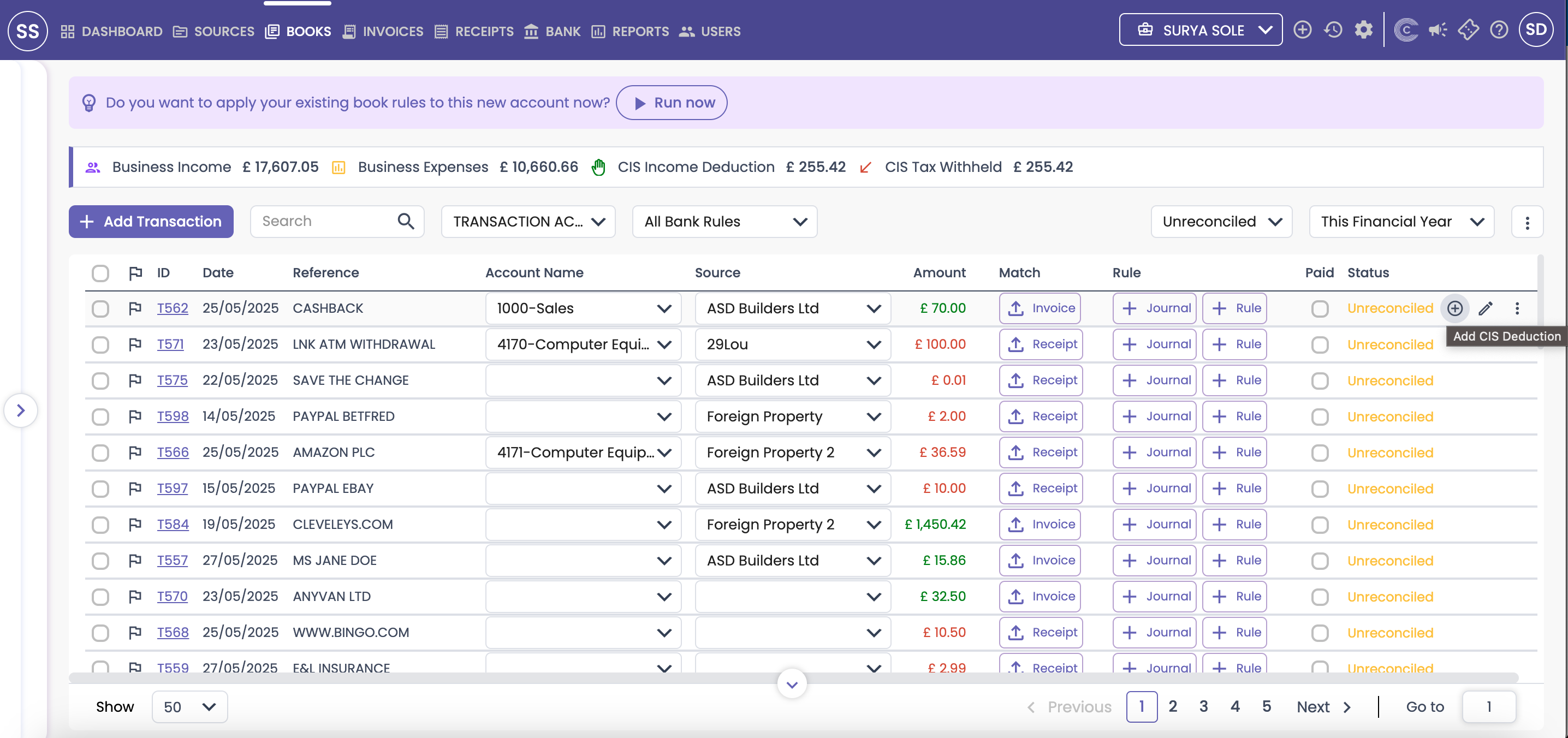The width and height of the screenshot is (1568, 738).
Task: Click the add plus circle icon in header
Action: pos(1302,30)
